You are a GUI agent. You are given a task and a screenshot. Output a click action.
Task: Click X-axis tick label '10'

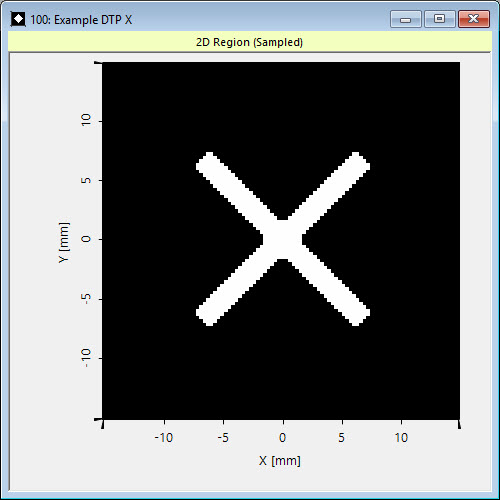coord(401,438)
